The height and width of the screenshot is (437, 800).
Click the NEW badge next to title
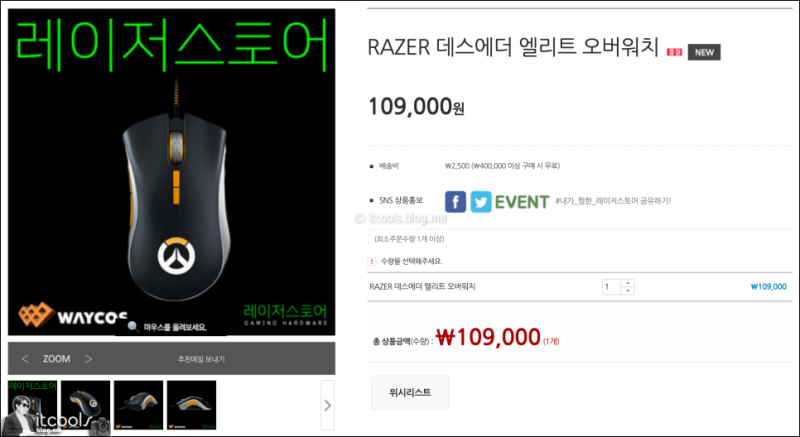coord(704,52)
